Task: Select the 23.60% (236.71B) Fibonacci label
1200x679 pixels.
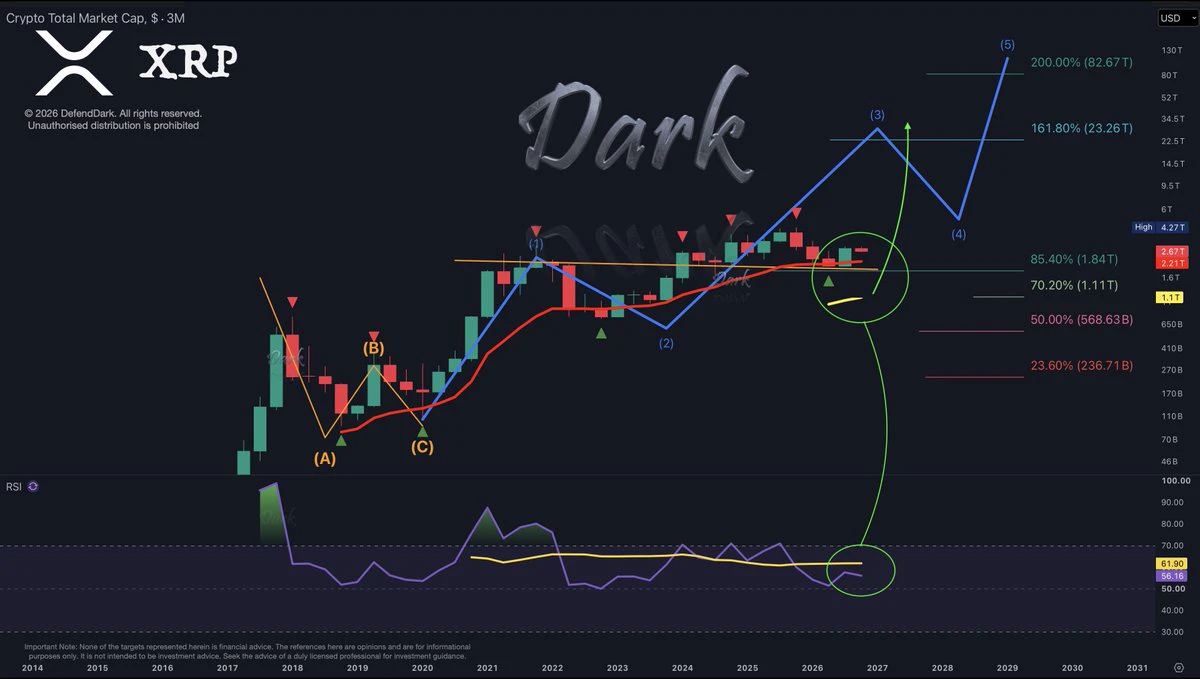Action: click(1082, 366)
